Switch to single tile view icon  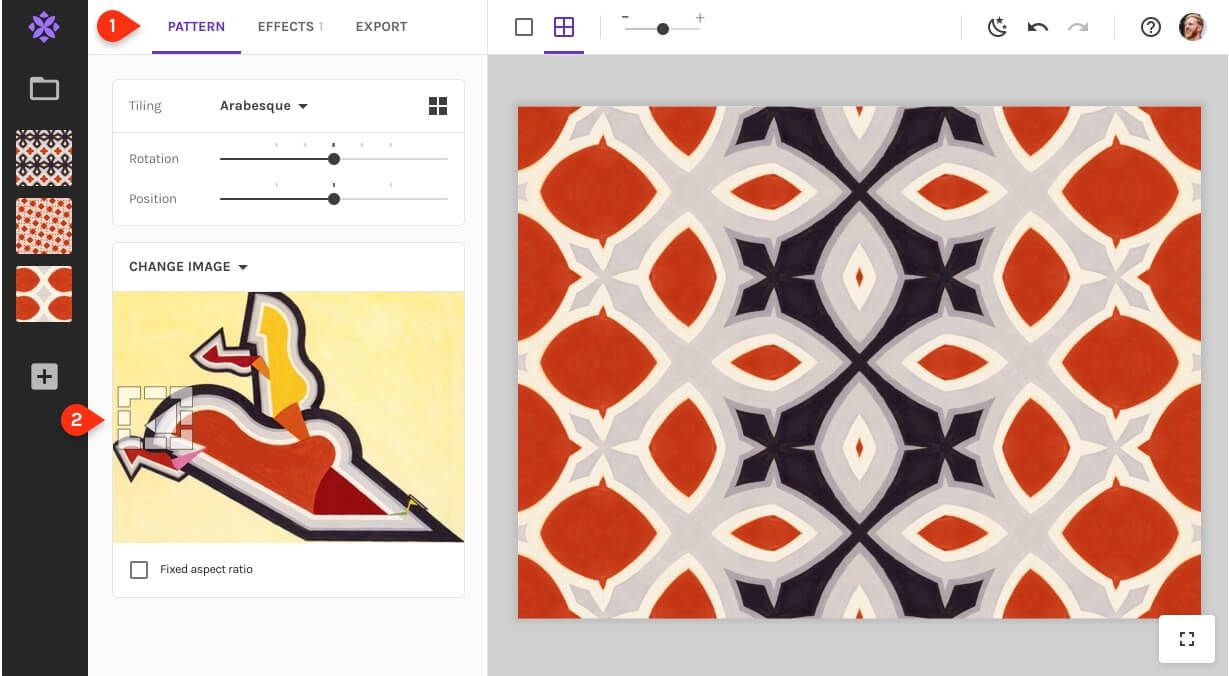click(x=524, y=27)
